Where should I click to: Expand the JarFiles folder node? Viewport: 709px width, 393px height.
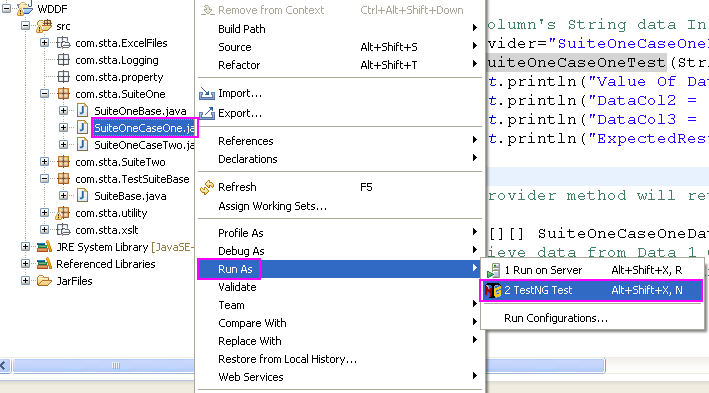[x=25, y=281]
